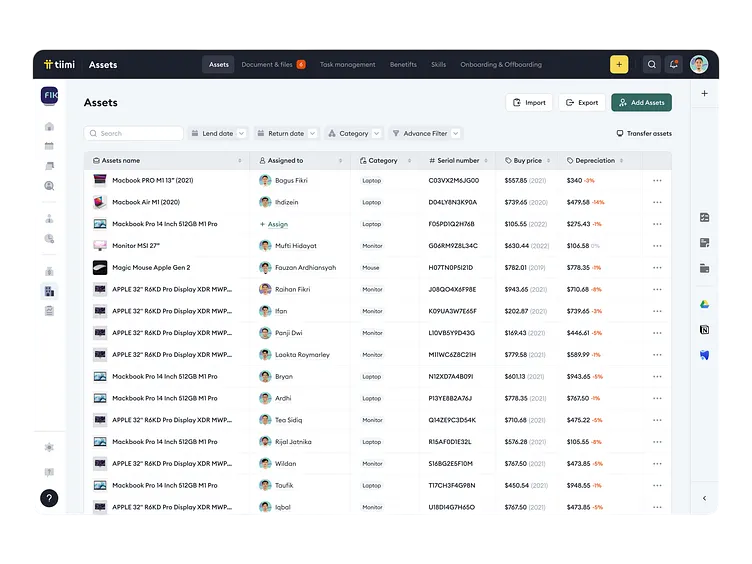This screenshot has width=752, height=564.
Task: Click the home icon in left sidebar
Action: [x=49, y=127]
